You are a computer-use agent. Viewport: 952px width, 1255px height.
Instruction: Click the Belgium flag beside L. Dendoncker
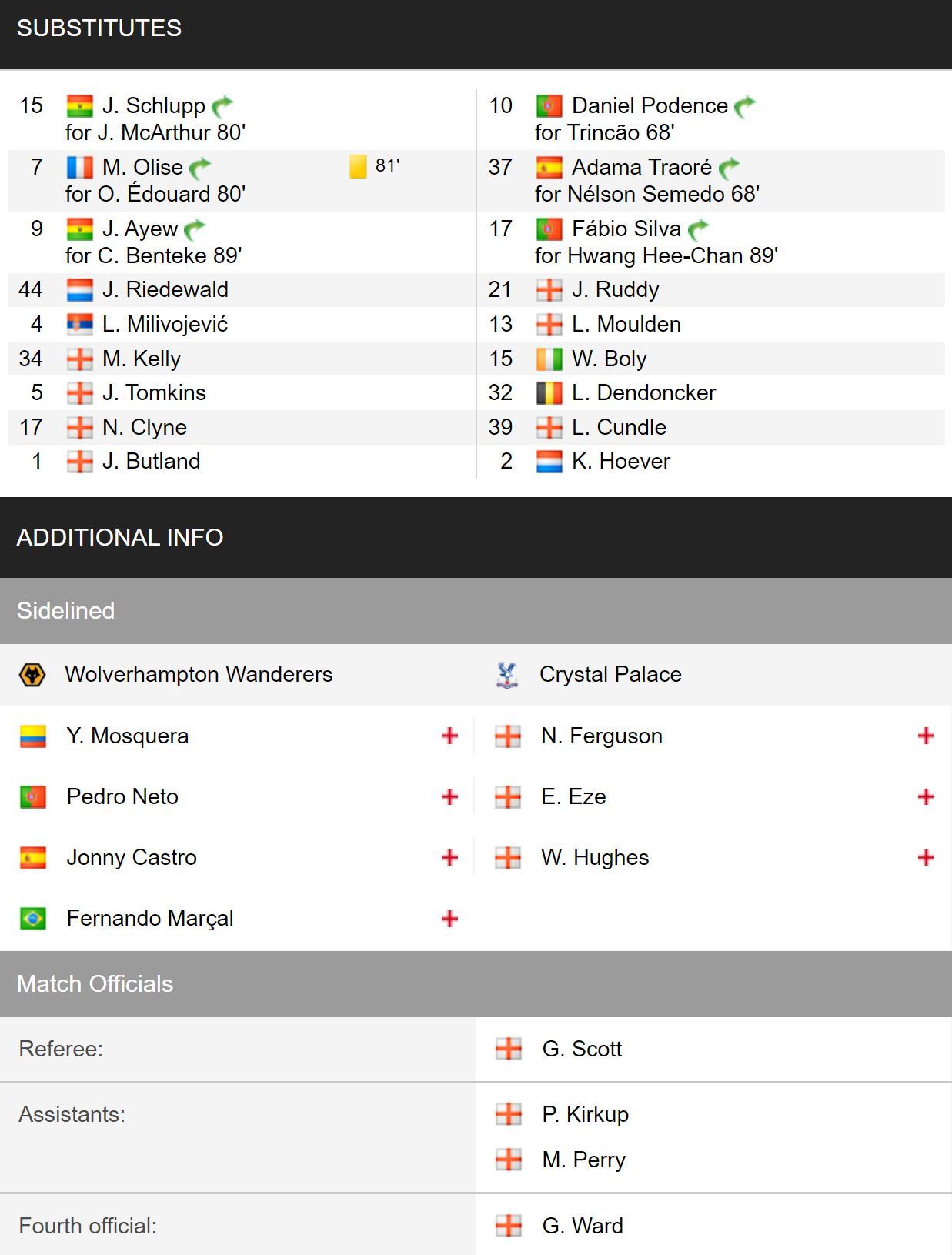pyautogui.click(x=549, y=393)
